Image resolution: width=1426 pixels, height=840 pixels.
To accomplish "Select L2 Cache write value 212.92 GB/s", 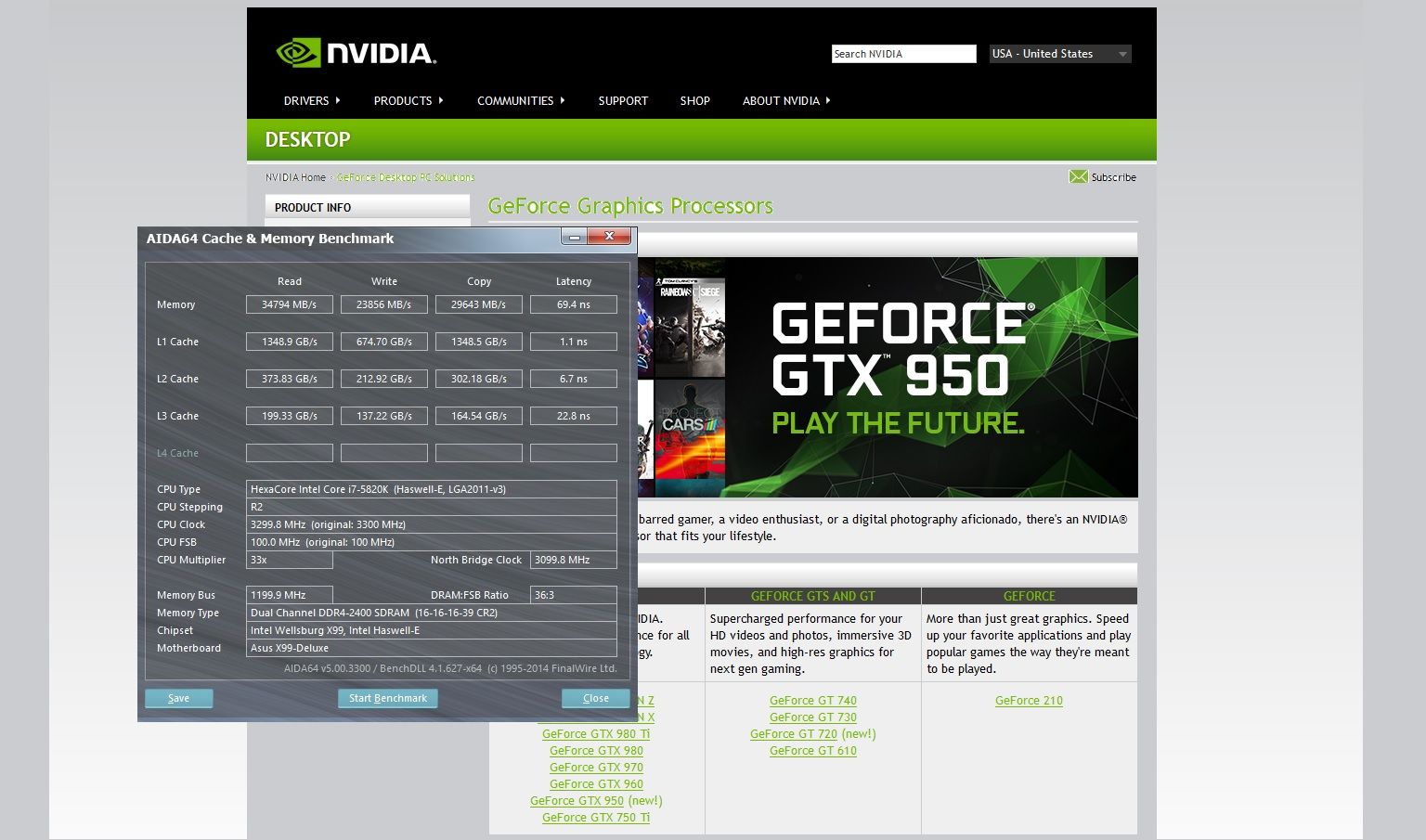I will coord(384,379).
